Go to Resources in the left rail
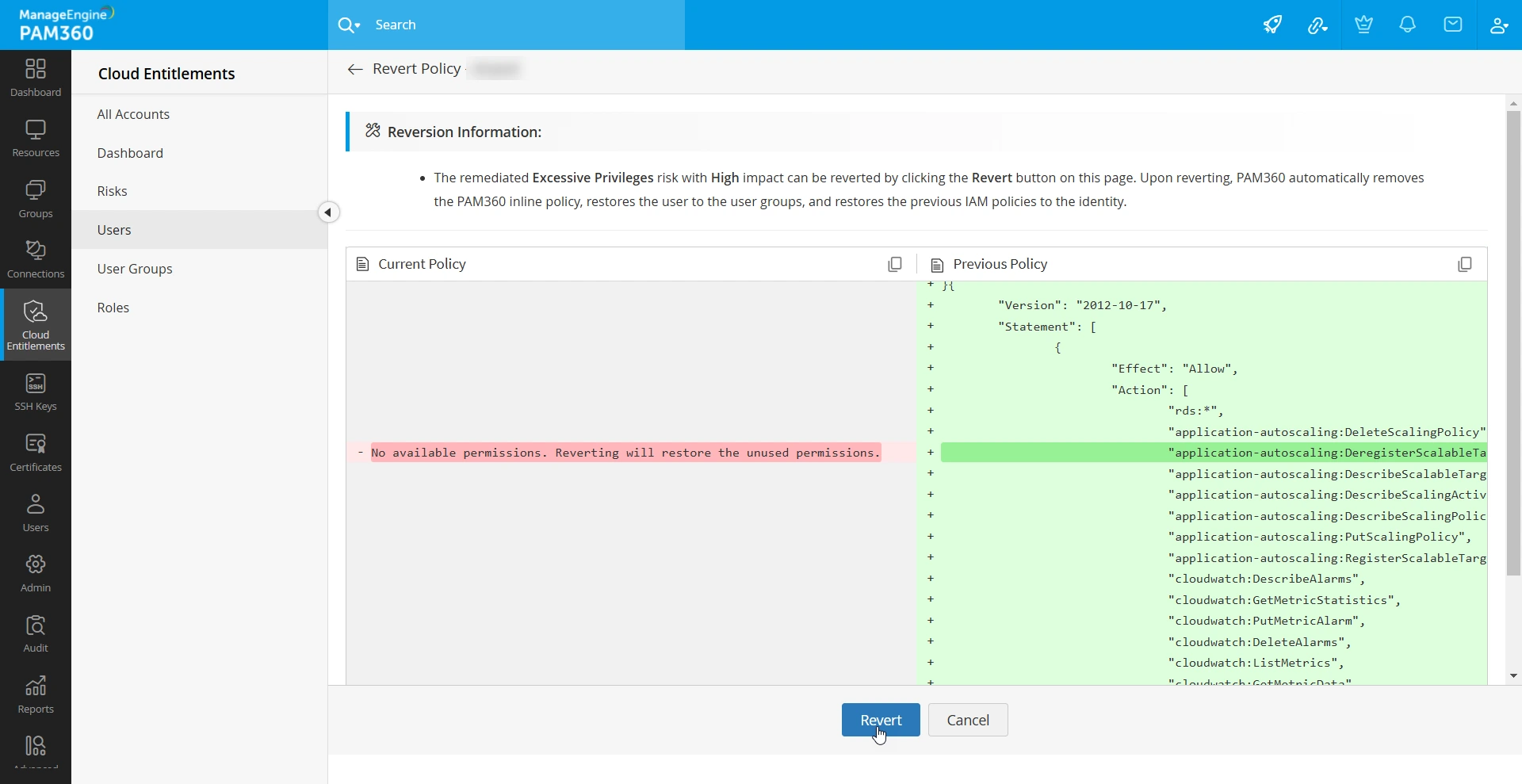Image resolution: width=1522 pixels, height=784 pixels. point(36,139)
